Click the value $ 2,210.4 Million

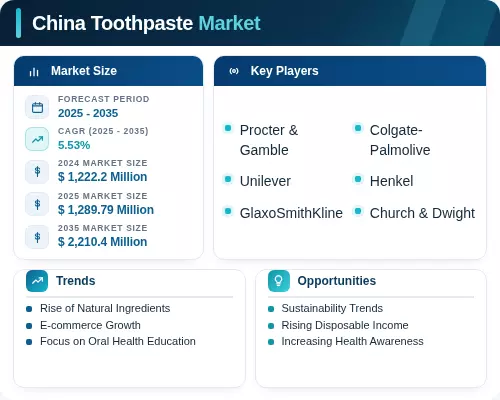click(102, 242)
